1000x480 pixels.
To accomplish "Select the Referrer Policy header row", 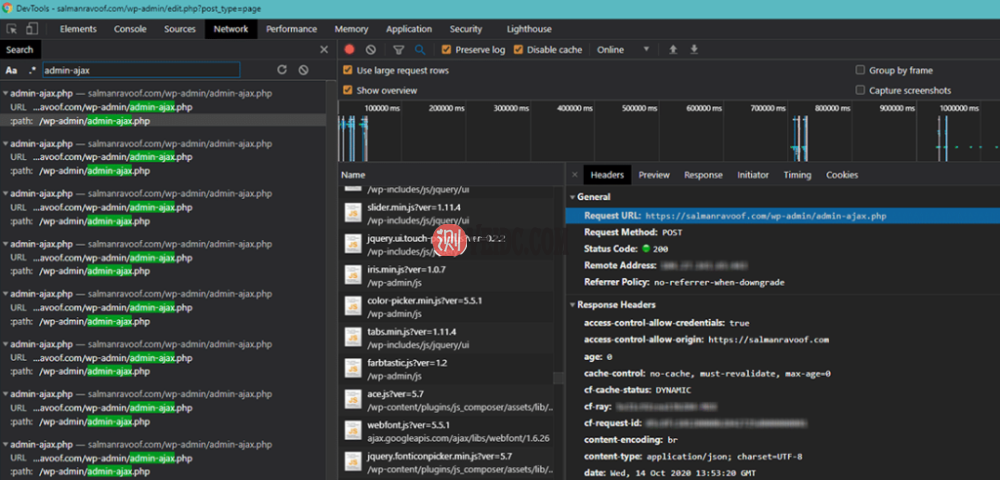I will [782, 282].
